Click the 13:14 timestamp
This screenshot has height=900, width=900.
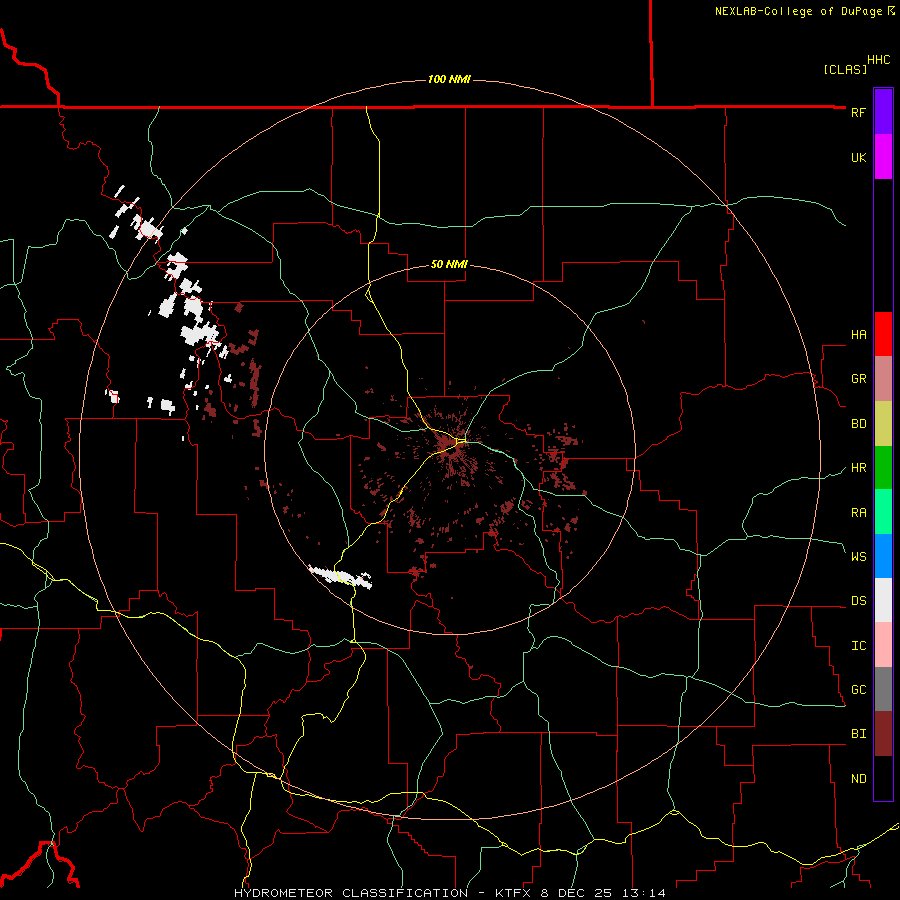click(x=645, y=893)
